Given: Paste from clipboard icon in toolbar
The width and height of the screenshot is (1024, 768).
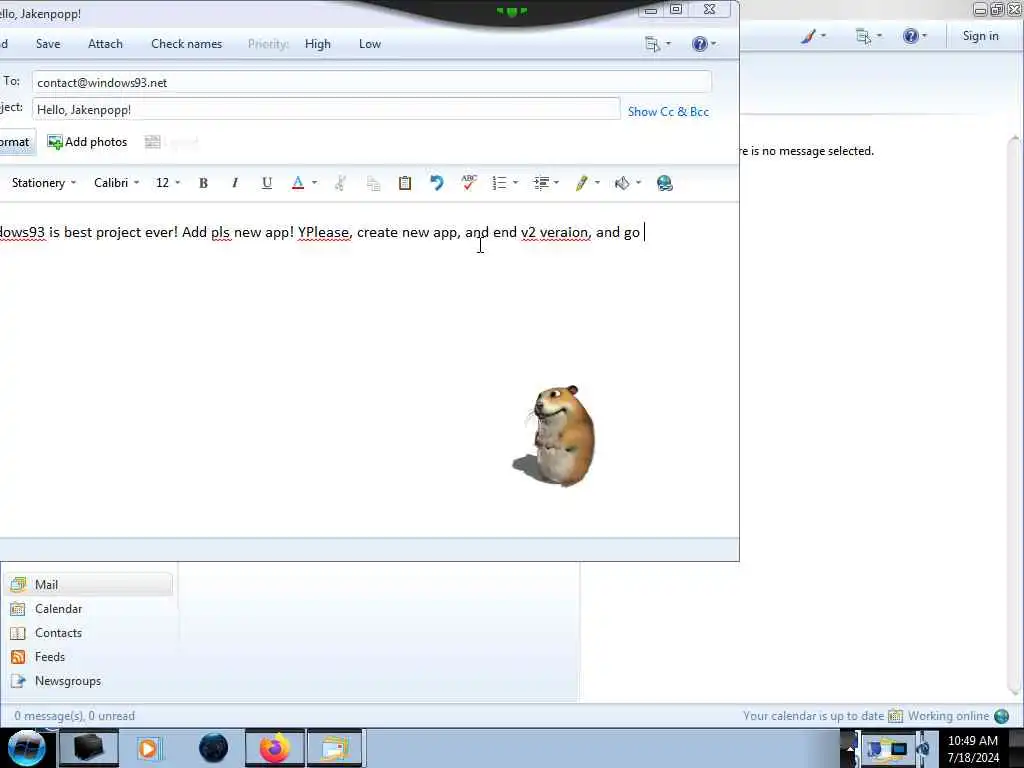Looking at the screenshot, I should tap(405, 184).
